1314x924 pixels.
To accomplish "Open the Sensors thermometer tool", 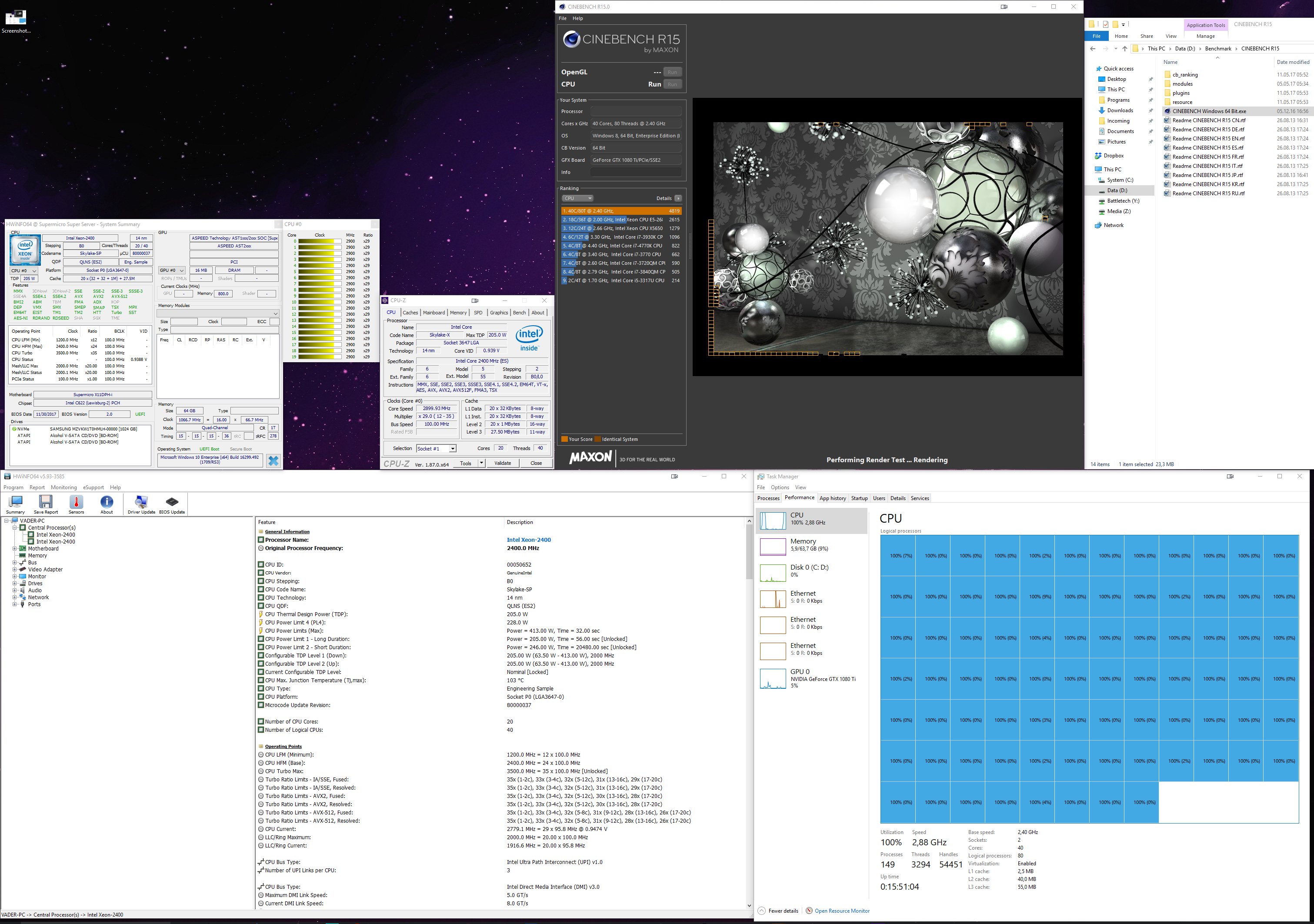I will click(x=76, y=504).
